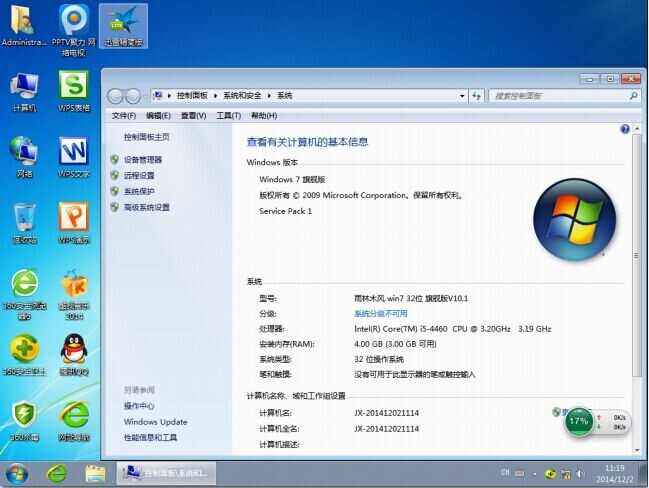Open 操作中心 action center link
Screen dimensions: 649x488
pyautogui.click(x=139, y=406)
